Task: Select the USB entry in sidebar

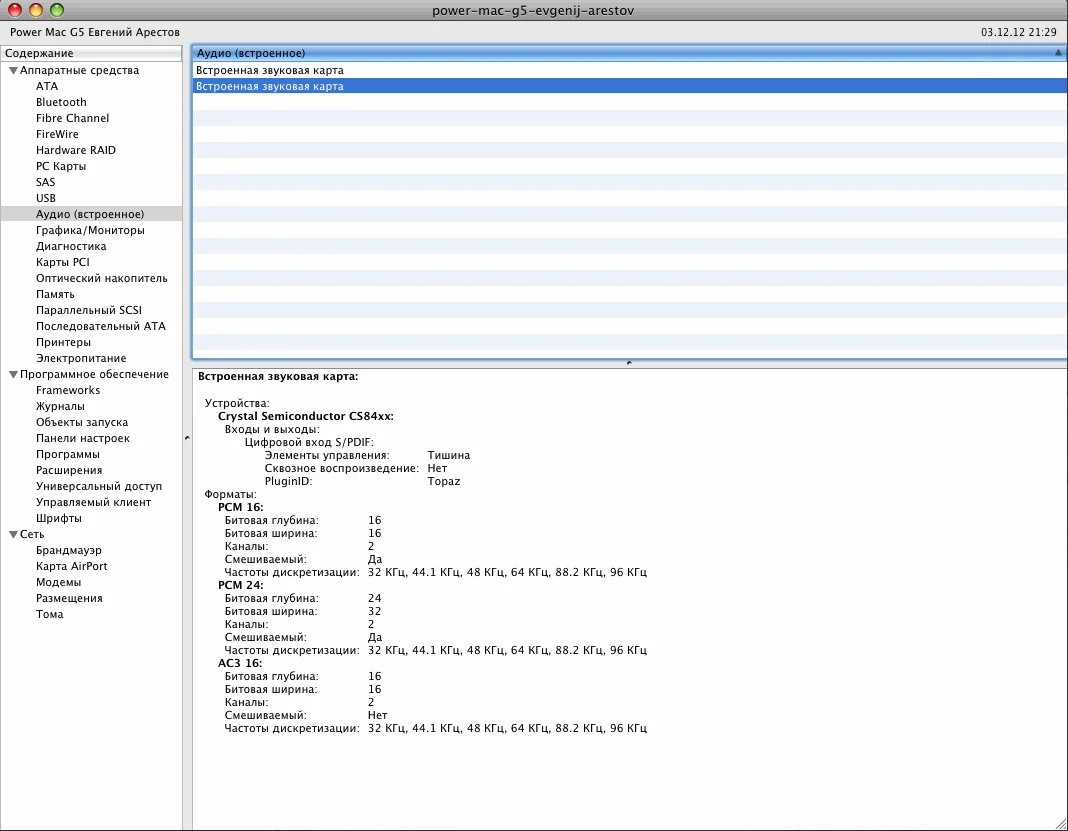Action: pos(46,198)
